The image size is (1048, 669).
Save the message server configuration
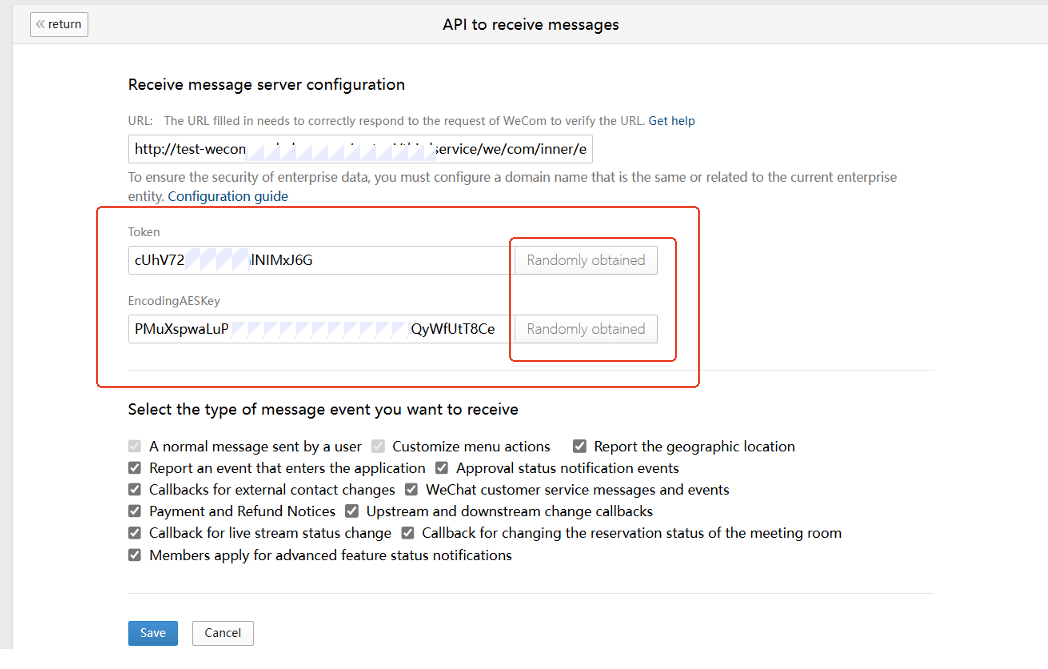pos(153,633)
